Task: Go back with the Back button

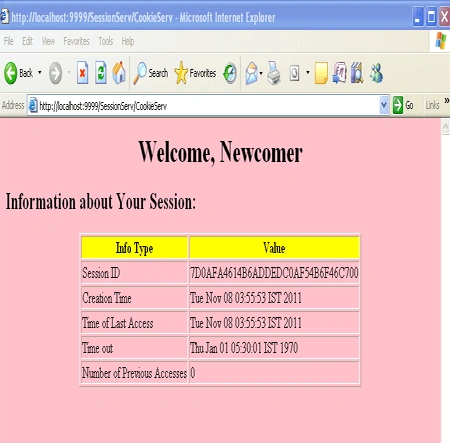Action: tap(18, 73)
